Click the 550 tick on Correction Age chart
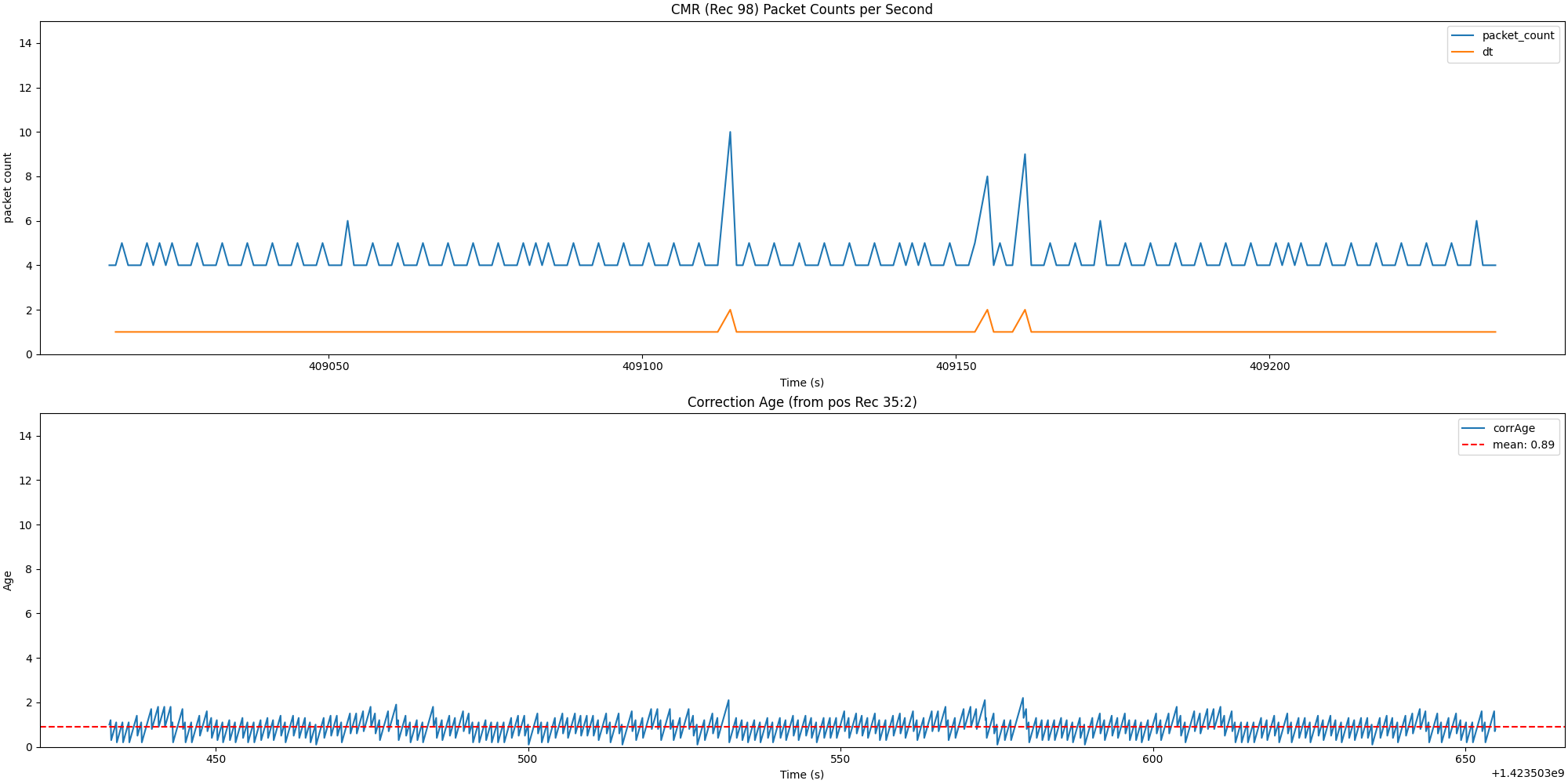 [x=840, y=759]
